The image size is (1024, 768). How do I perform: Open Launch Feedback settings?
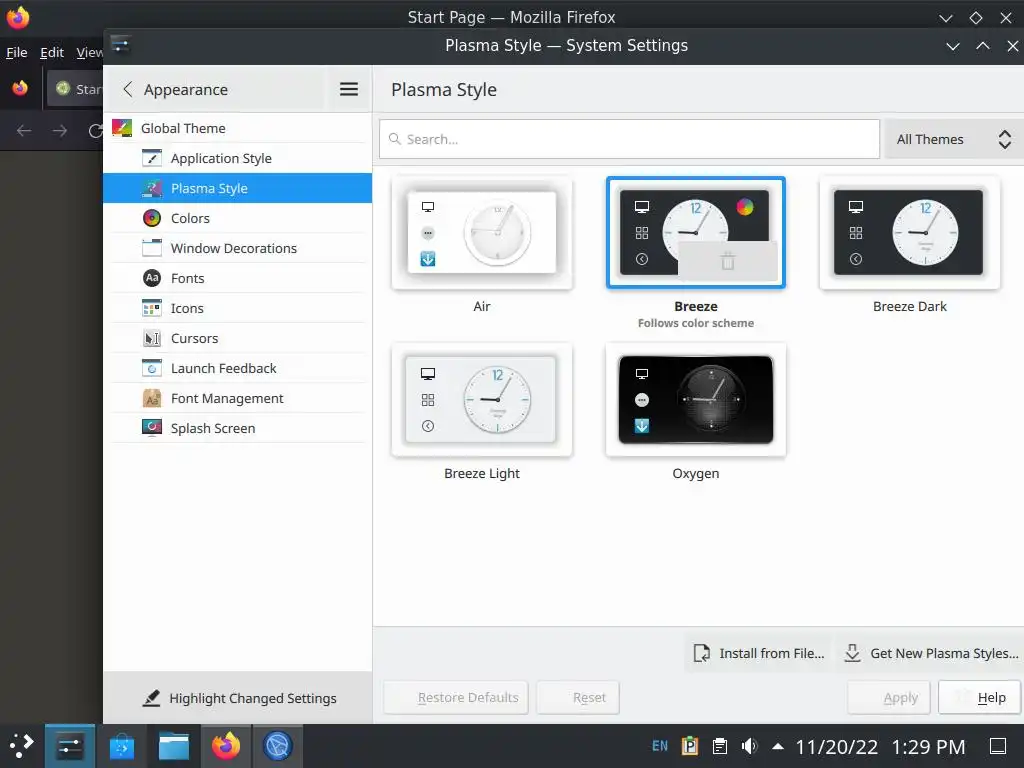click(x=237, y=368)
